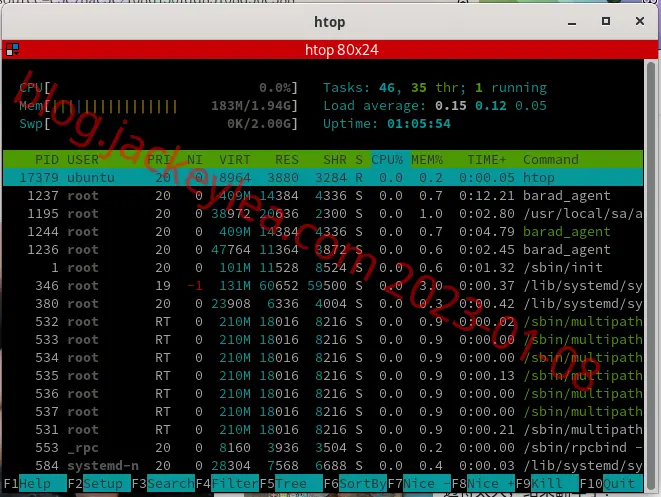Sort by MEM% column header
Viewport: 661px width, 497px height.
coord(427,160)
